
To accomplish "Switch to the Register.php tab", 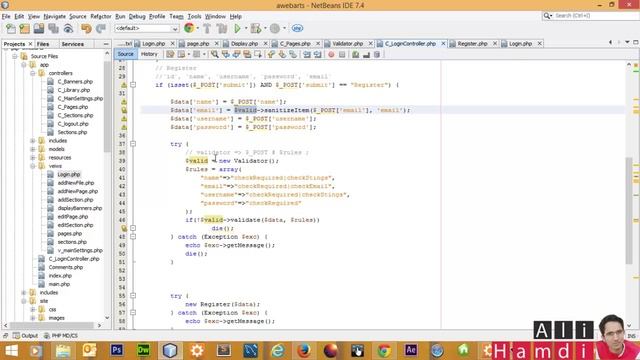I will [x=472, y=44].
